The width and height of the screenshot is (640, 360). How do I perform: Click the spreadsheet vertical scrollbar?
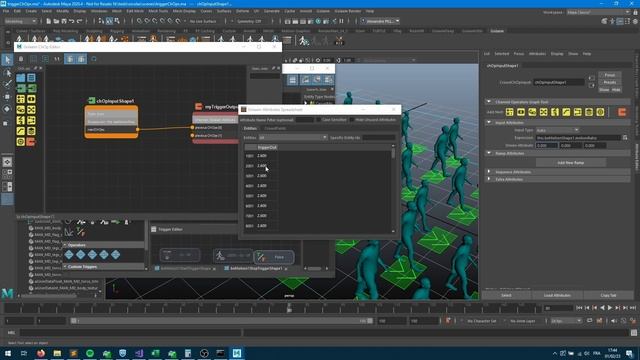[x=393, y=189]
